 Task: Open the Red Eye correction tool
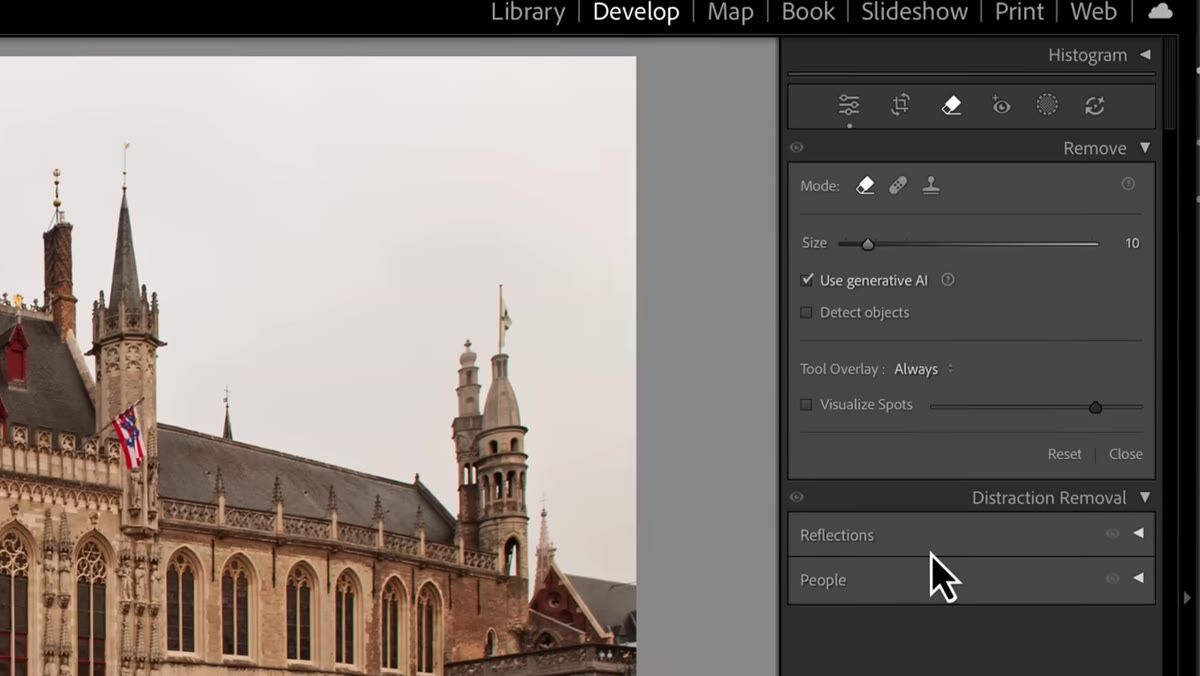click(x=1000, y=105)
